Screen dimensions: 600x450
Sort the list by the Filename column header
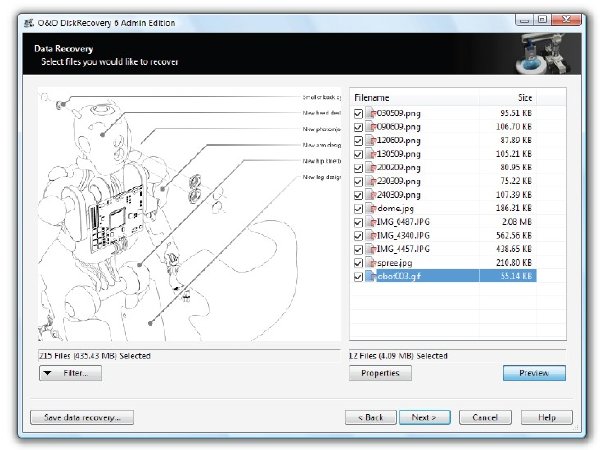[415, 98]
